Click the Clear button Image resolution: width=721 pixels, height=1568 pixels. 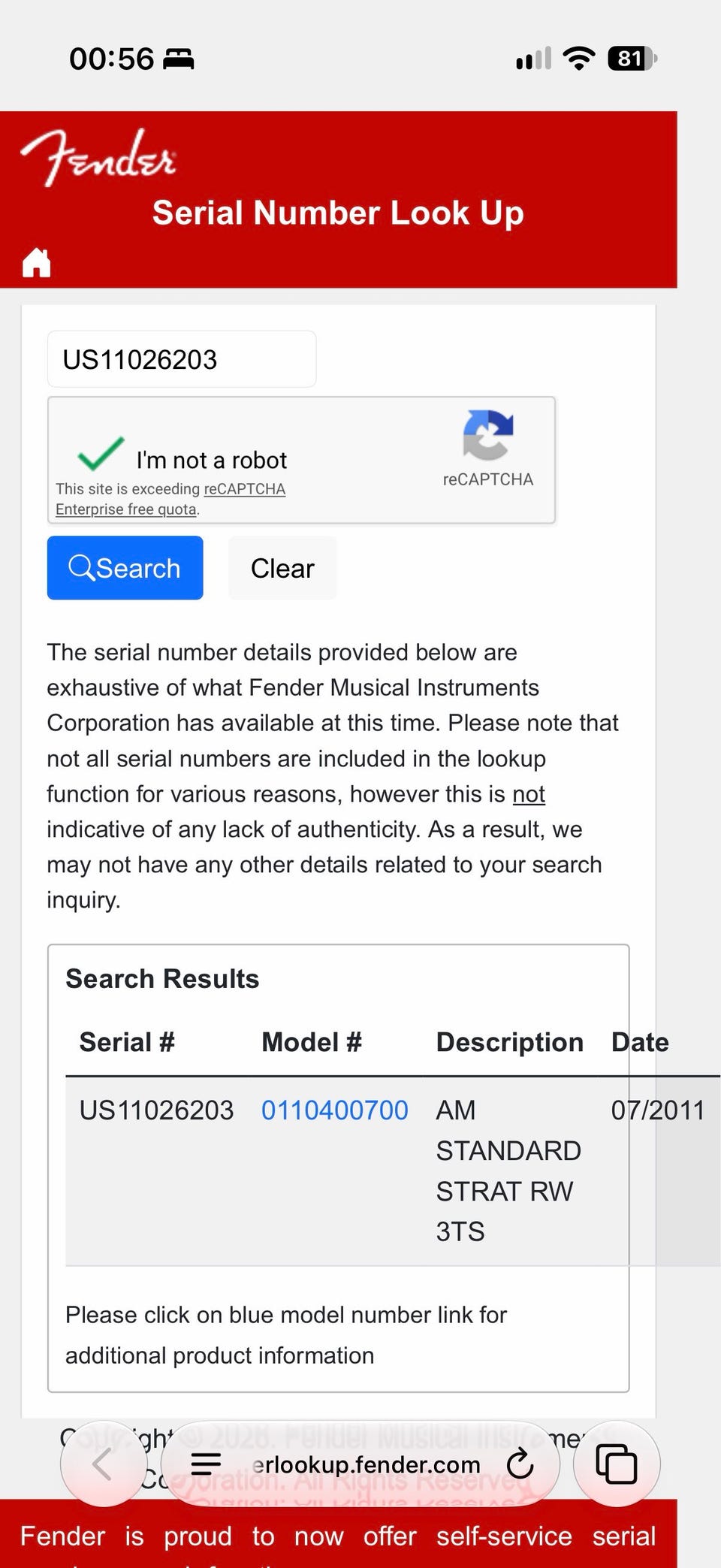tap(282, 568)
